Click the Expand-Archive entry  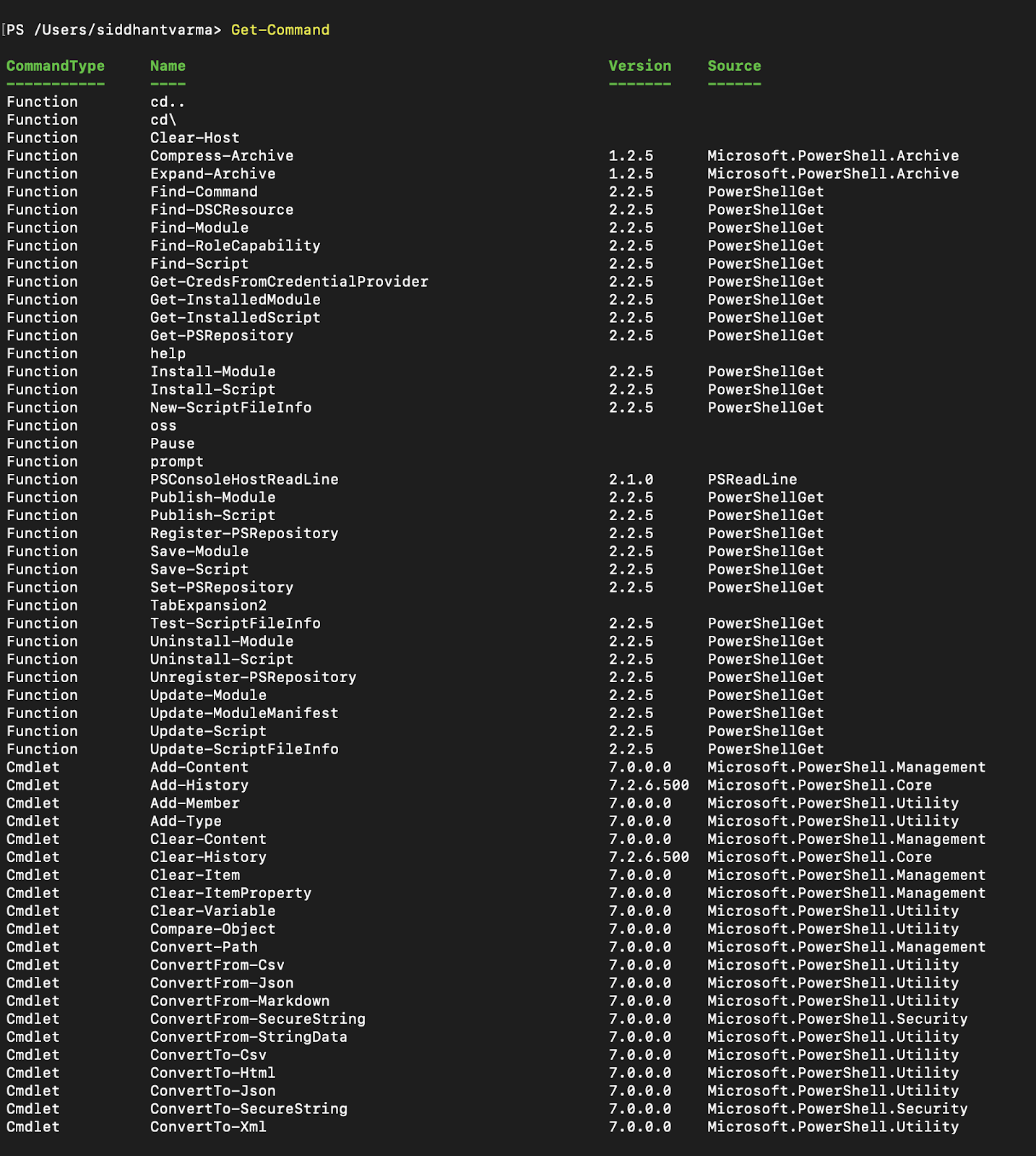(213, 174)
